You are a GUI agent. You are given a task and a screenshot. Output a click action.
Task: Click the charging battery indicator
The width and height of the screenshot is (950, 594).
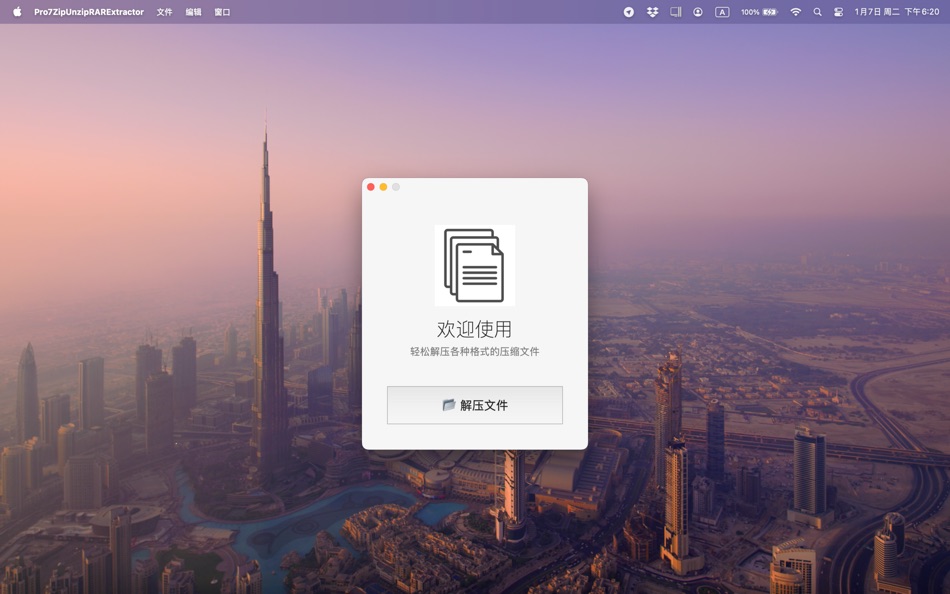(769, 12)
